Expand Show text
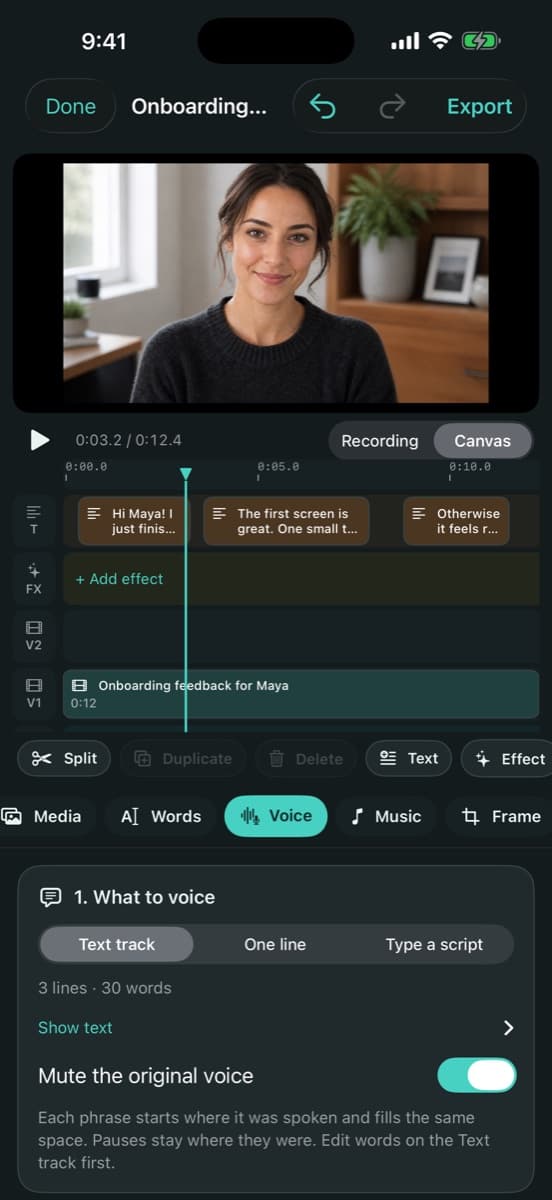 [x=75, y=1027]
